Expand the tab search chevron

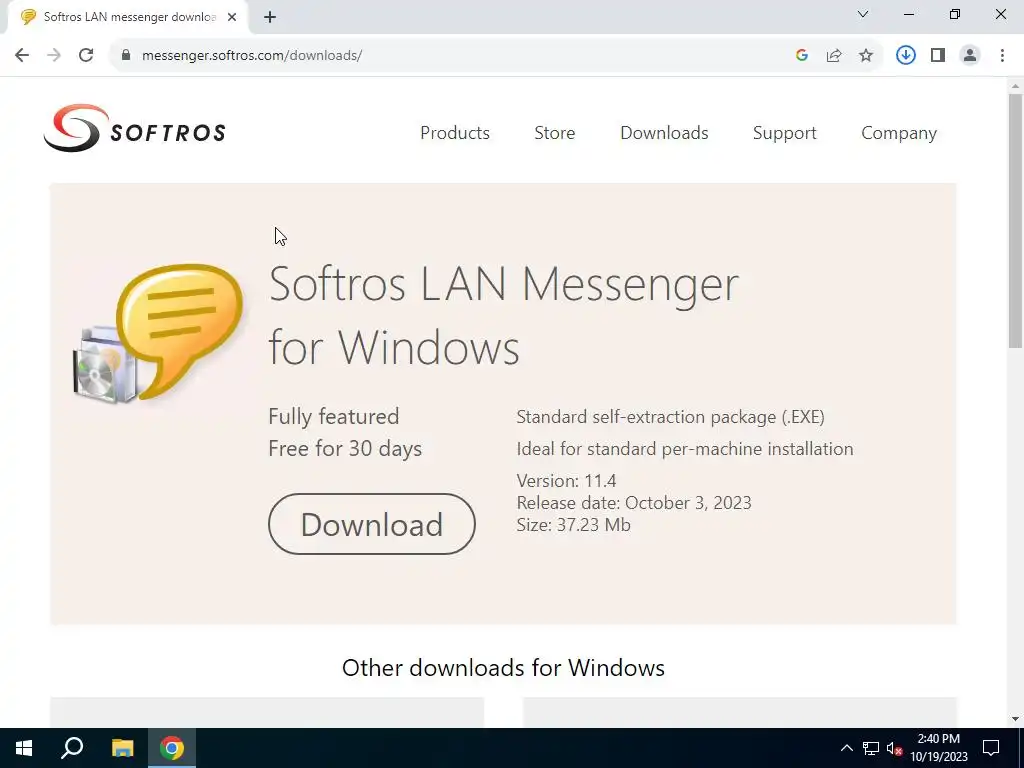click(x=863, y=14)
